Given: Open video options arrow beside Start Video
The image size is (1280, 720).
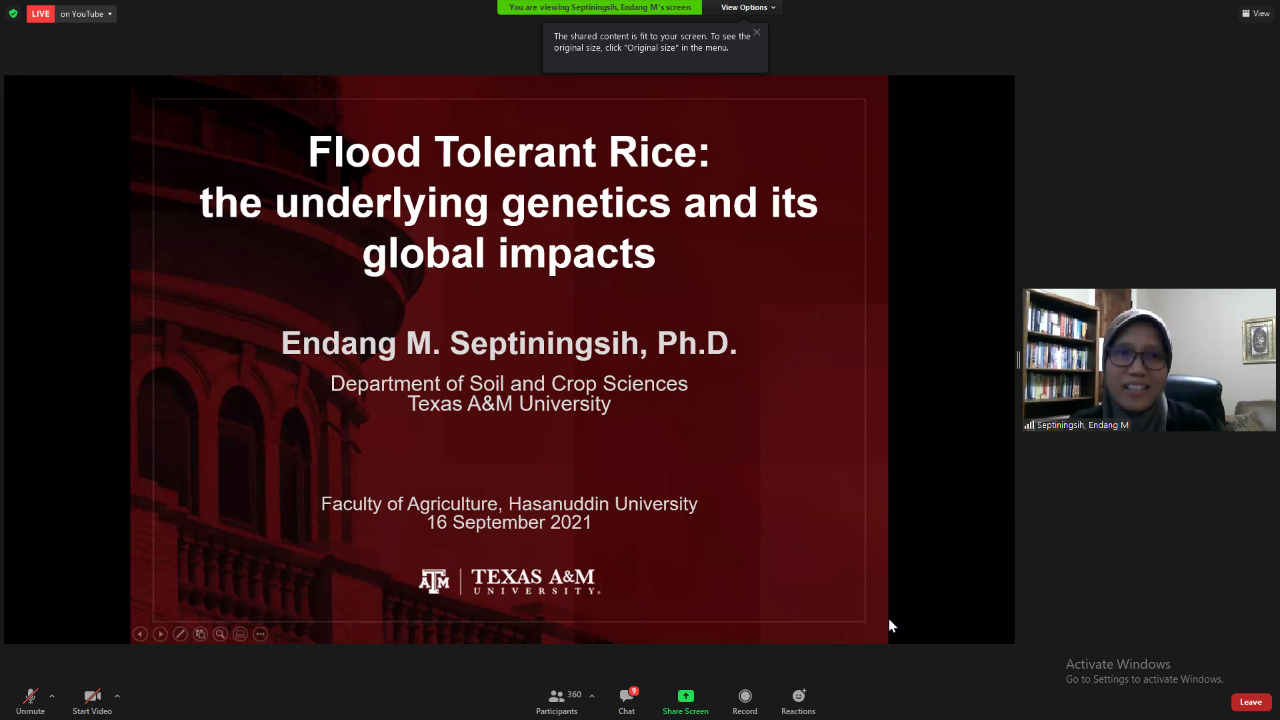Looking at the screenshot, I should pyautogui.click(x=117, y=696).
